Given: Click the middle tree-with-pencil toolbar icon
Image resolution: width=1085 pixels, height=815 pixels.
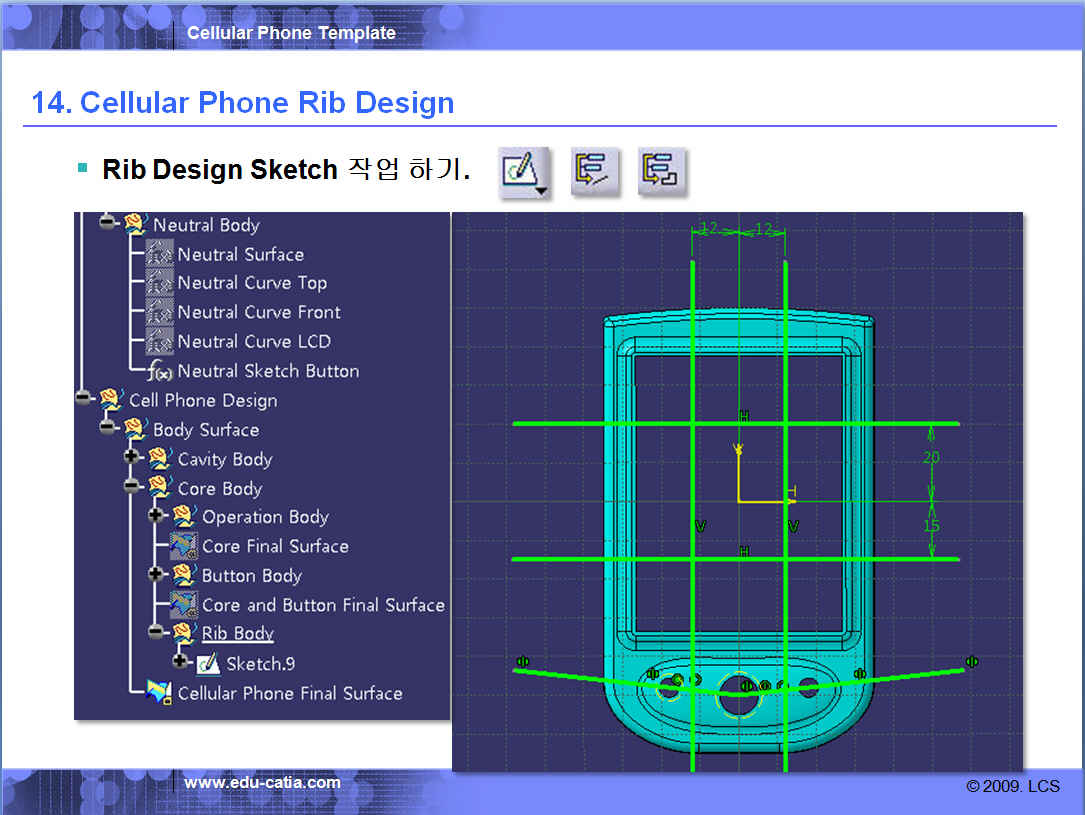Looking at the screenshot, I should pos(594,171).
